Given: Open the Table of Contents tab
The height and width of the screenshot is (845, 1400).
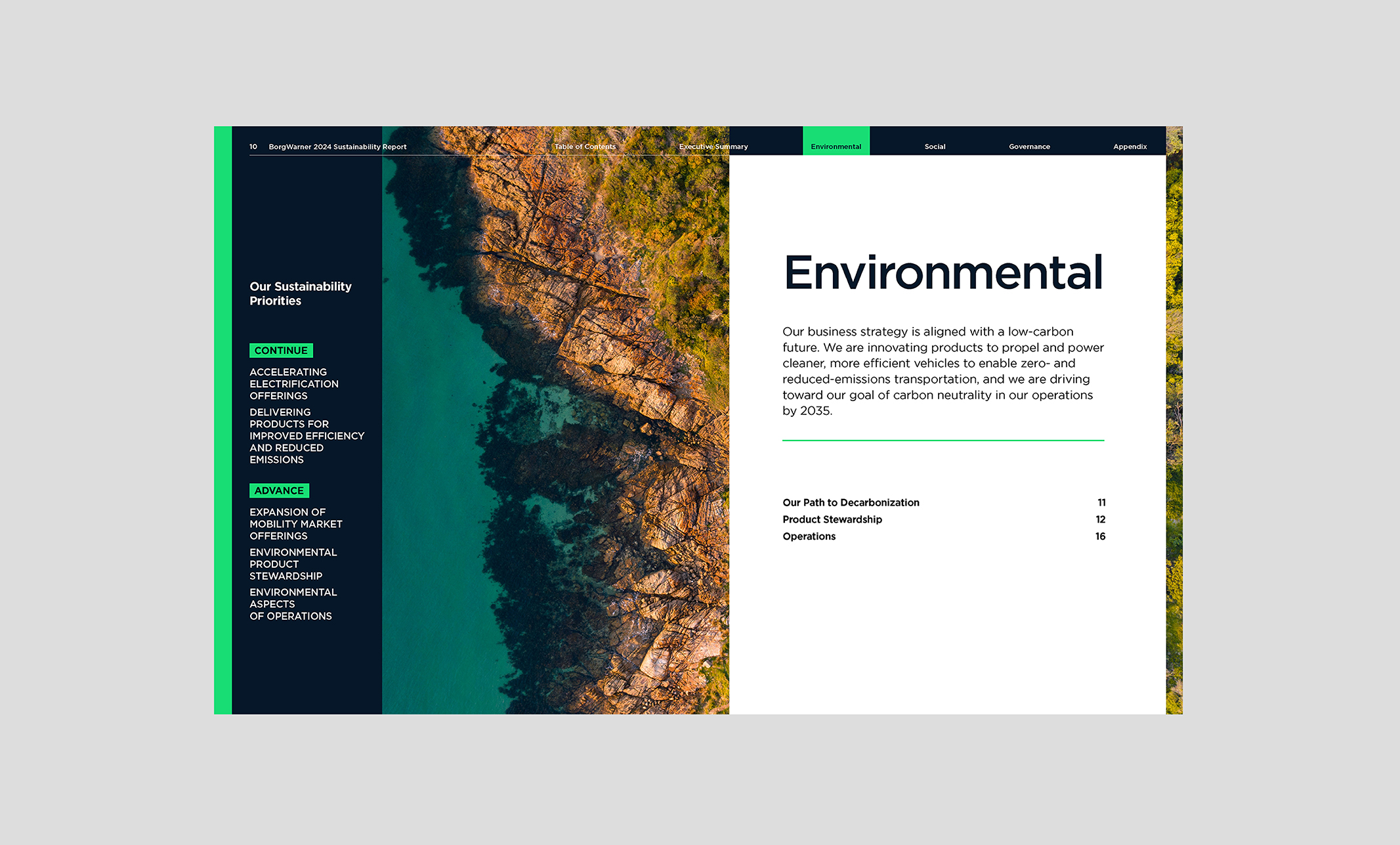Looking at the screenshot, I should click(x=585, y=146).
